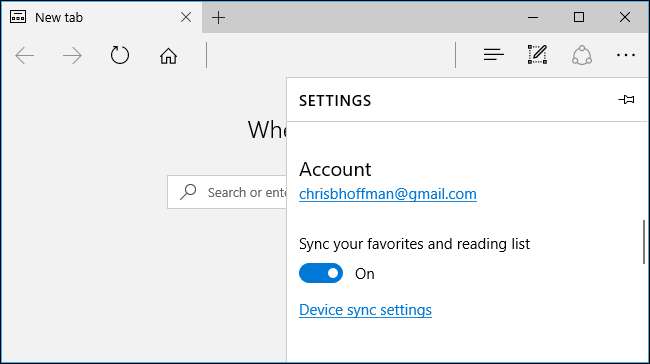Make a Web Note
The height and width of the screenshot is (364, 650).
point(538,54)
